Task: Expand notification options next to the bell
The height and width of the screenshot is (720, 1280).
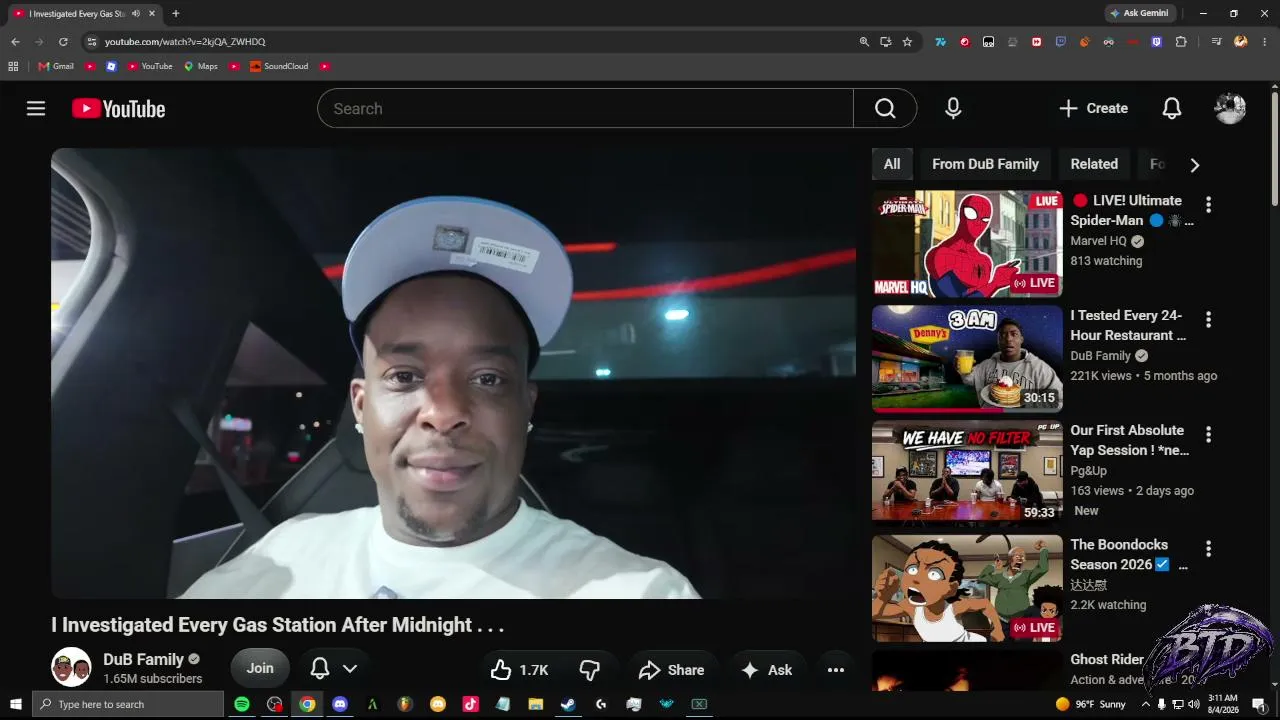Action: (350, 669)
